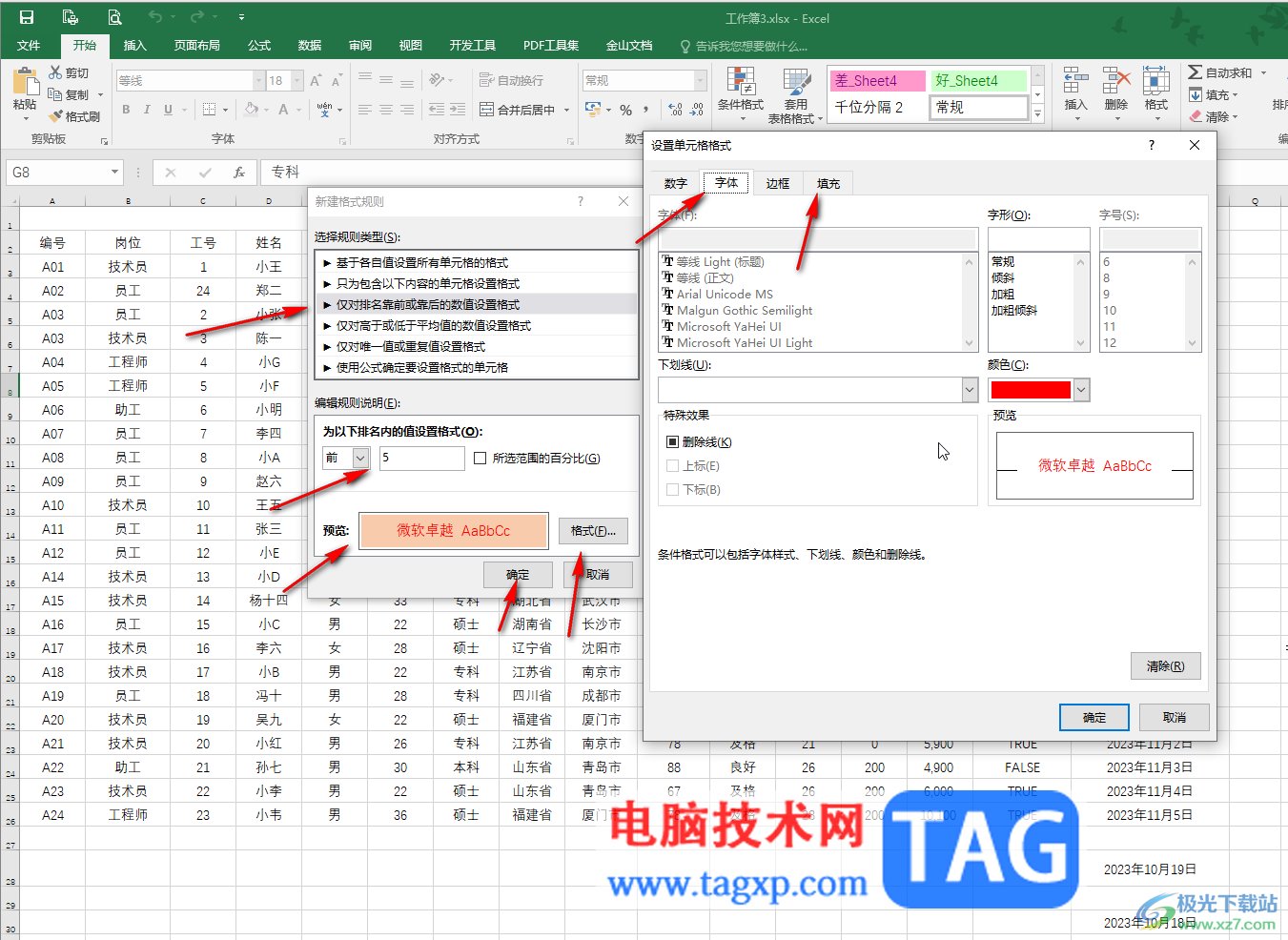Open the Page Layout ribbon tab
This screenshot has height=940, width=1288.
point(197,46)
